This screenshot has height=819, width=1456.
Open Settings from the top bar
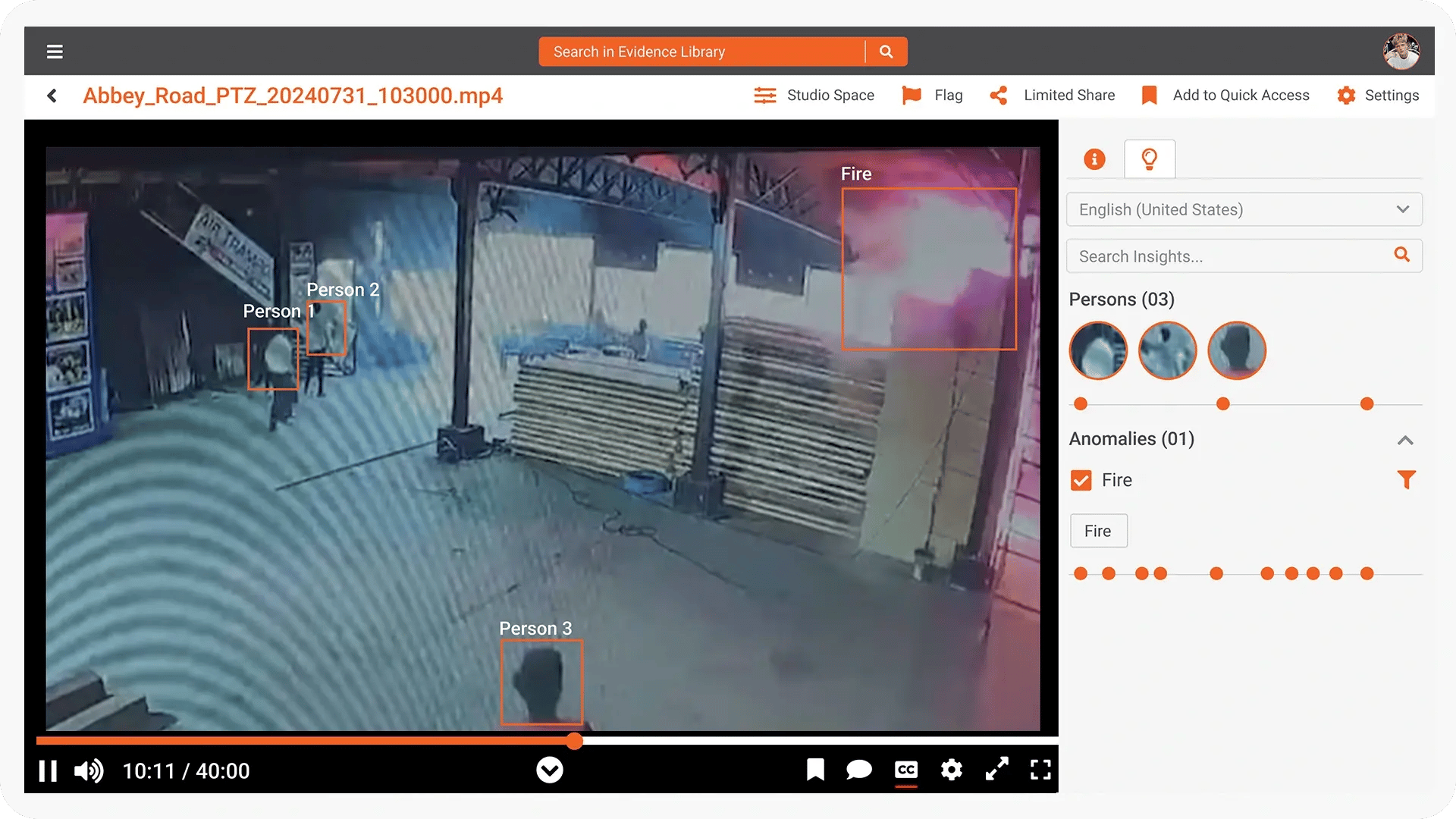tap(1378, 96)
